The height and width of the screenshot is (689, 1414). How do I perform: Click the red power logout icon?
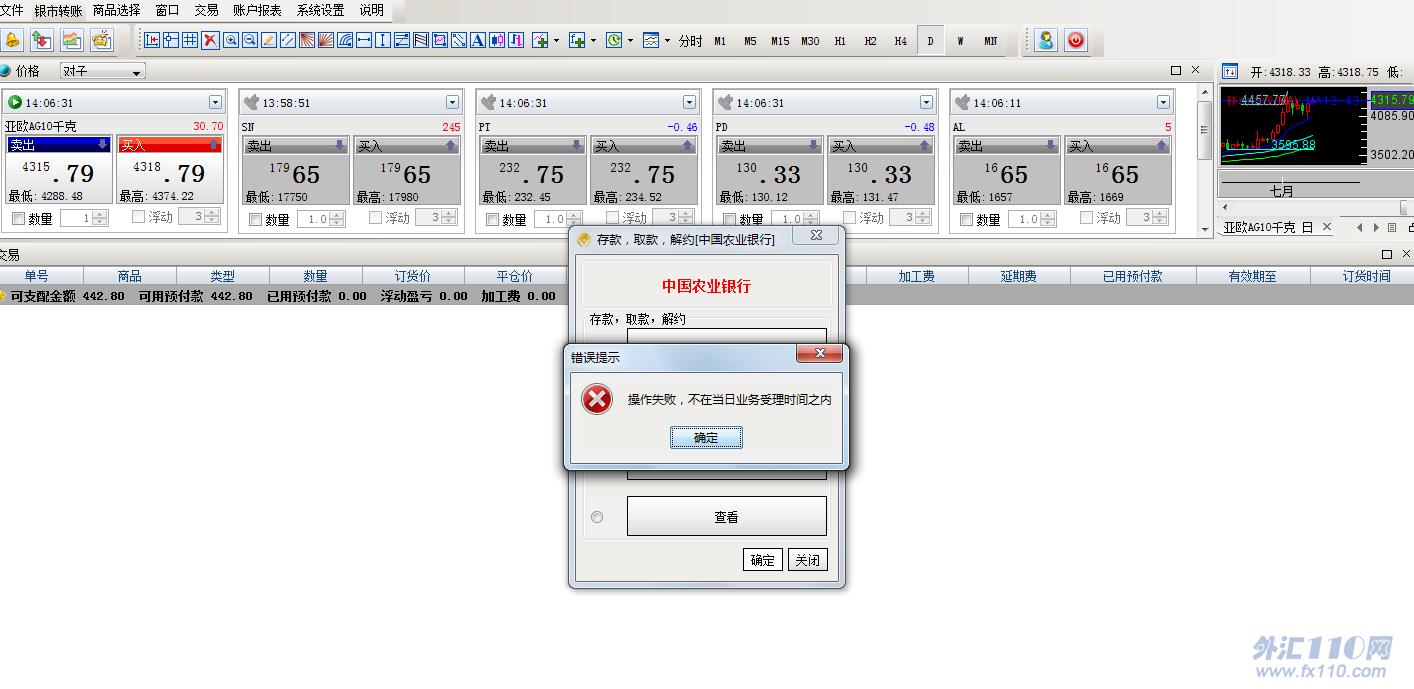(x=1076, y=40)
